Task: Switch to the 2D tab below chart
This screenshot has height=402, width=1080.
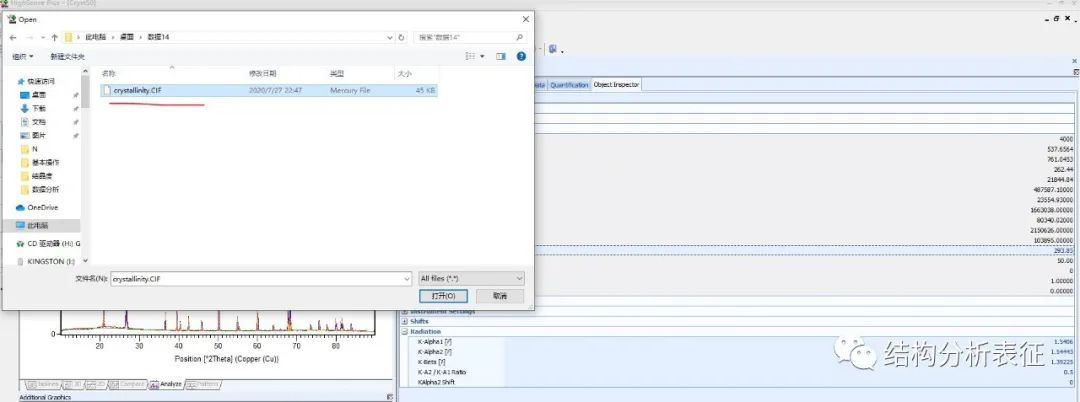Action: click(x=96, y=384)
